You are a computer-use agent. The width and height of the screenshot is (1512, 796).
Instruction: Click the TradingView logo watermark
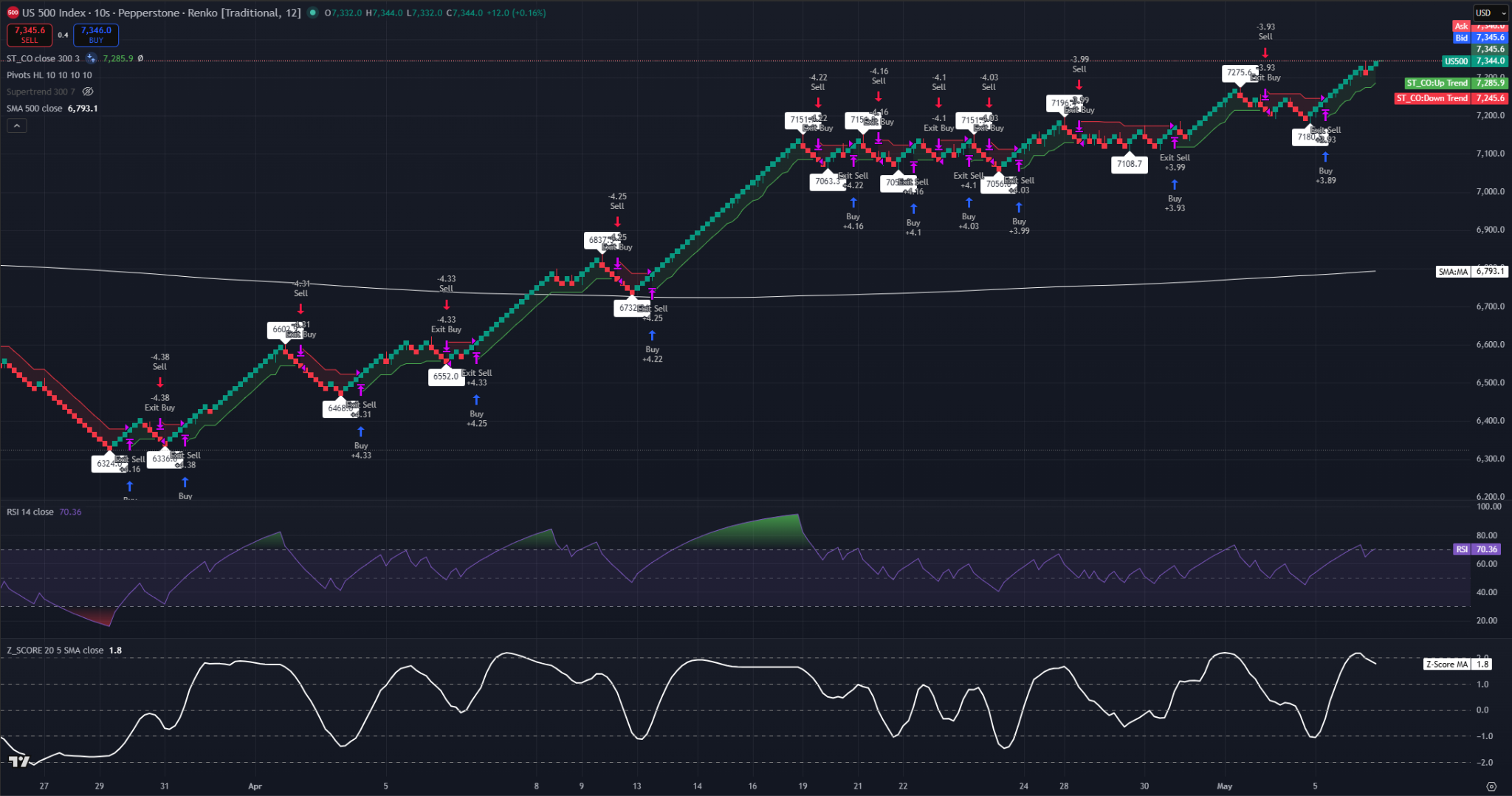tap(19, 761)
